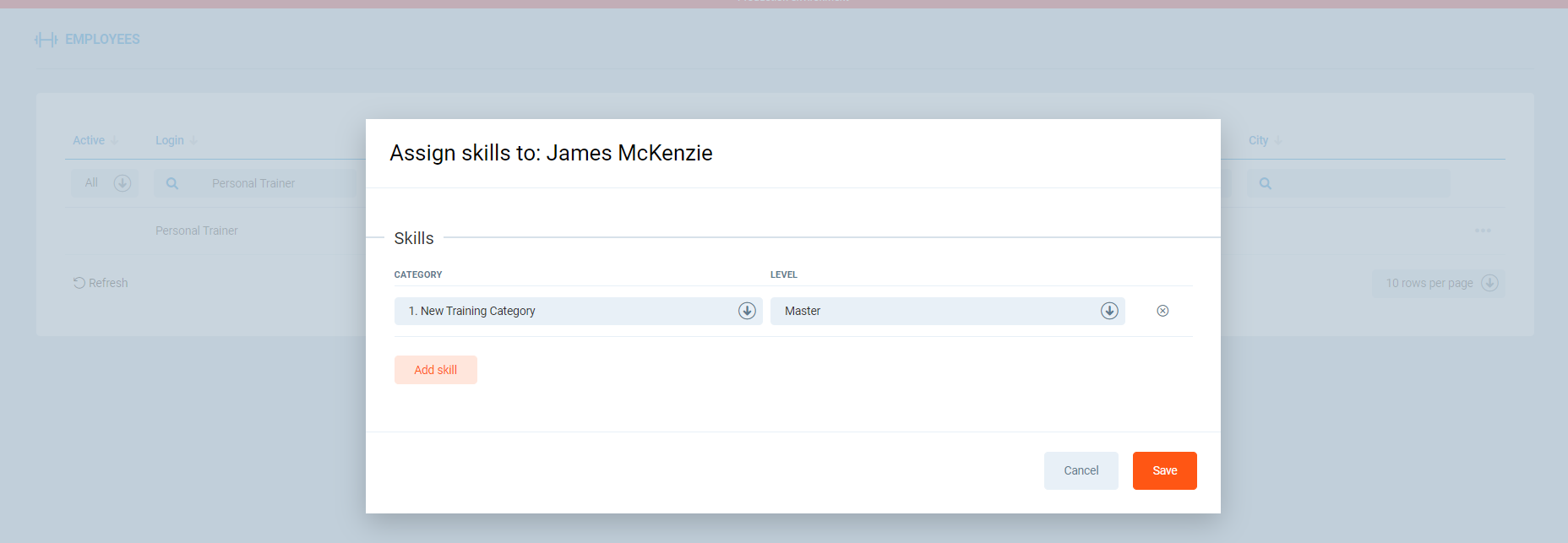
Task: Click the search icon in the Login filter
Action: point(172,183)
